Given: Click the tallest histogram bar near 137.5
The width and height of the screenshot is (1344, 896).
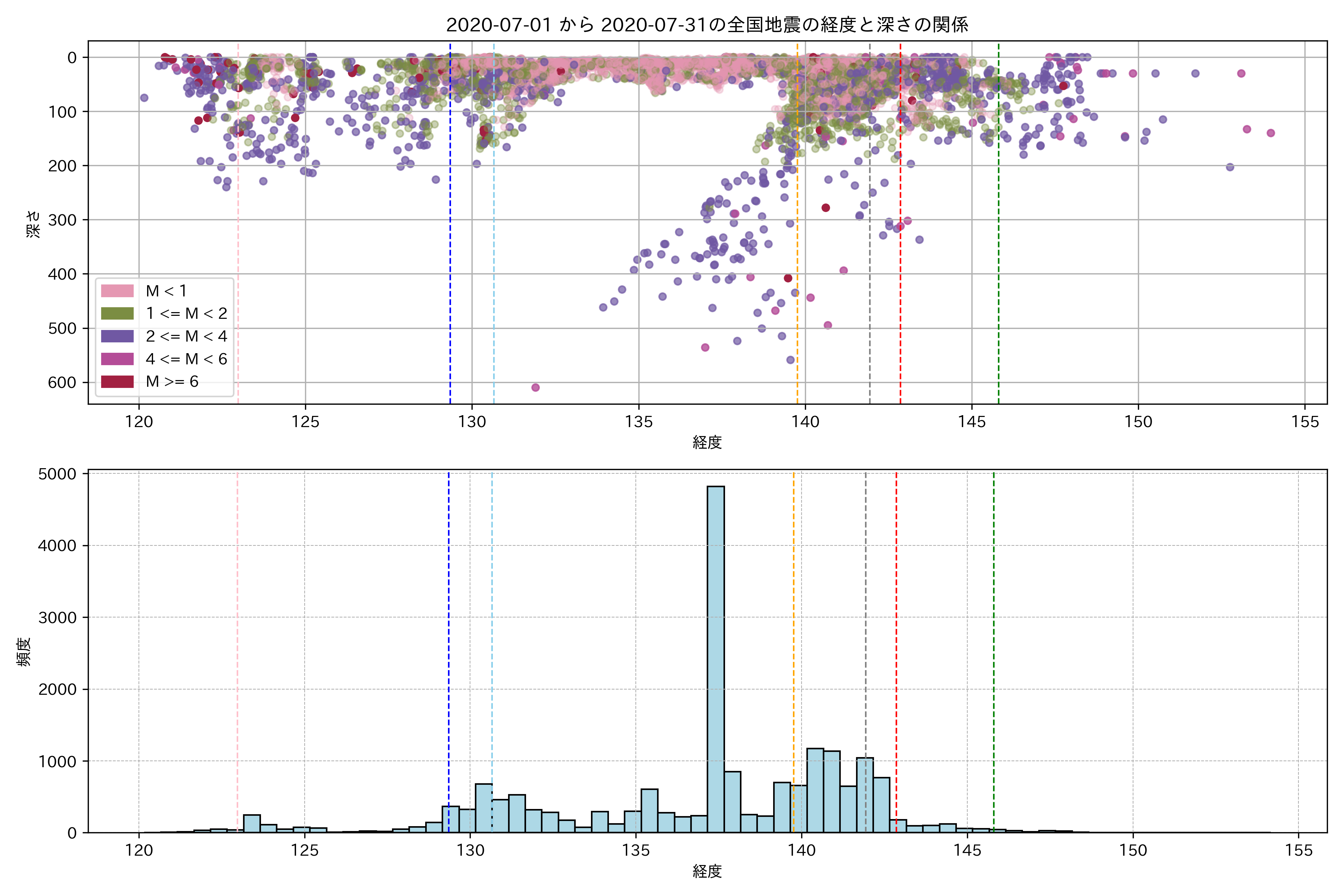Looking at the screenshot, I should 715,657.
